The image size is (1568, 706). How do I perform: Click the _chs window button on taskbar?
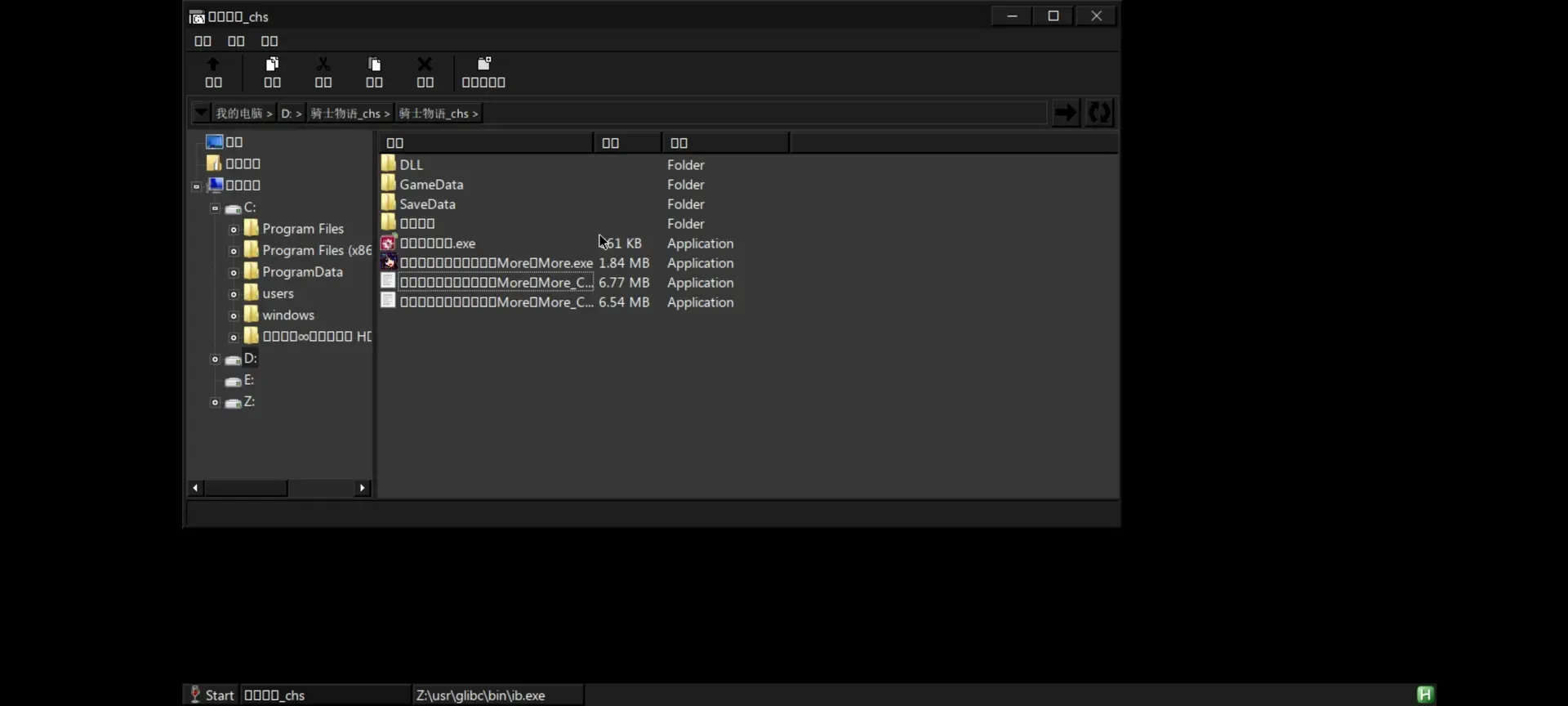[x=325, y=695]
